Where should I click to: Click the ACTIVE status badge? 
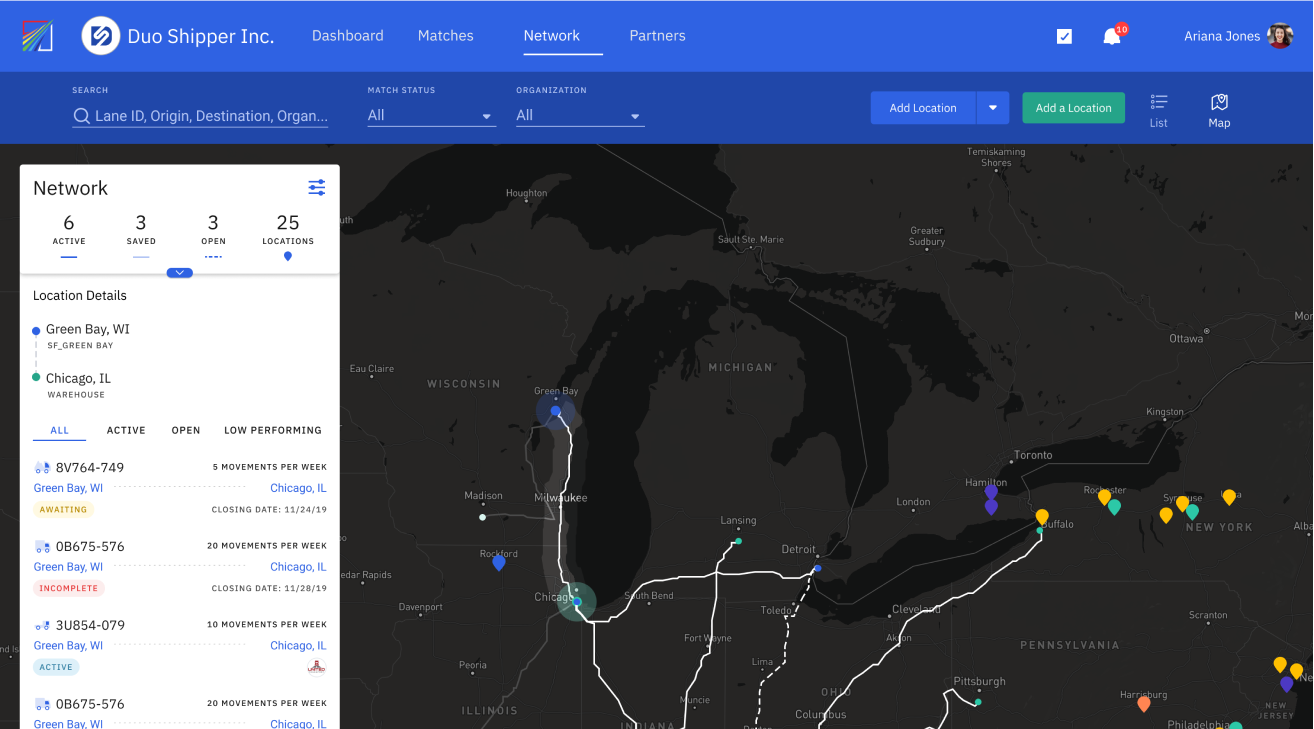click(x=56, y=667)
